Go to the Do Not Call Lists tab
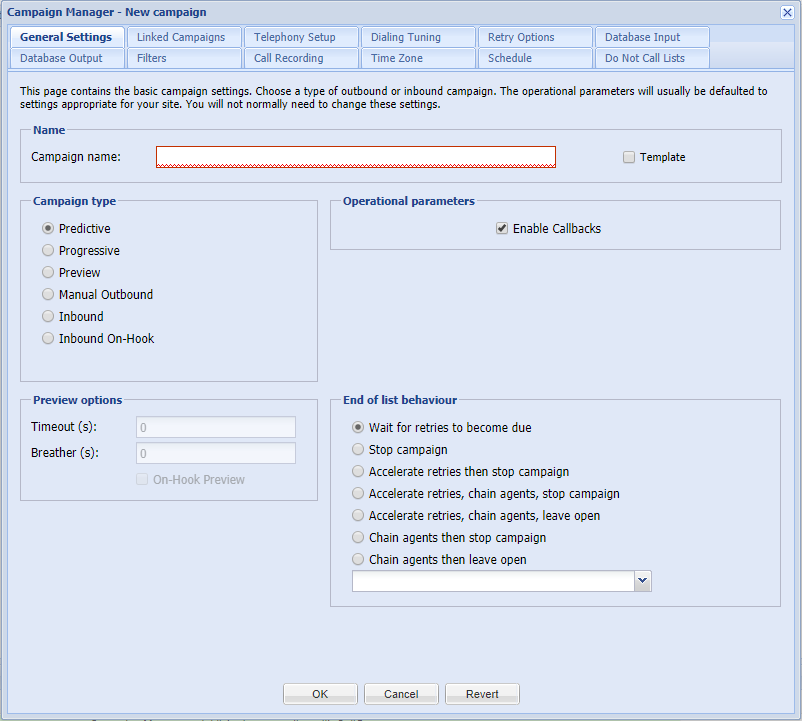The image size is (802, 721). coord(652,58)
